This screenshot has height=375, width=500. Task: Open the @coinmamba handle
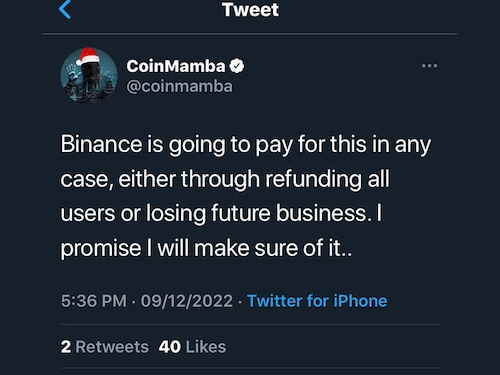pyautogui.click(x=179, y=87)
